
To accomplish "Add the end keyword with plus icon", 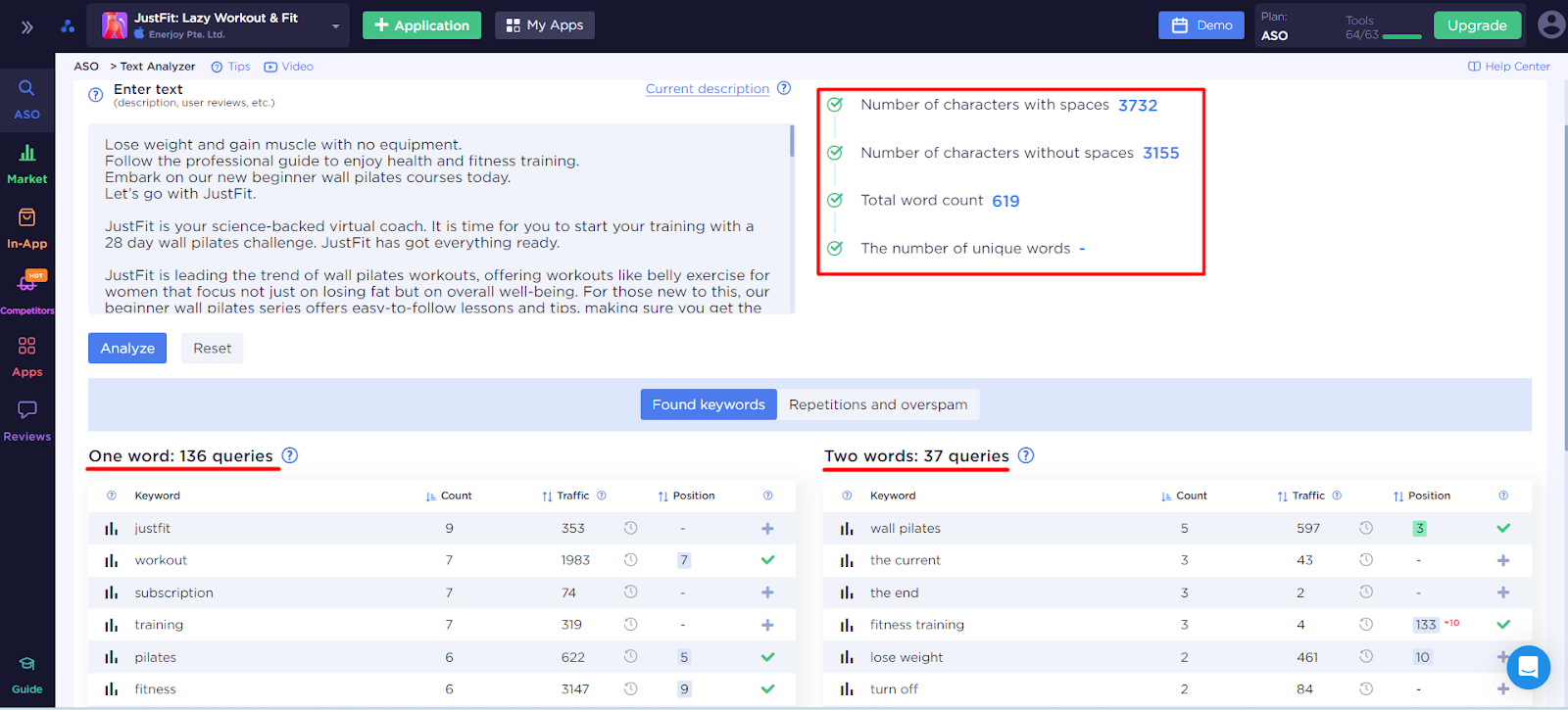I will point(1503,592).
